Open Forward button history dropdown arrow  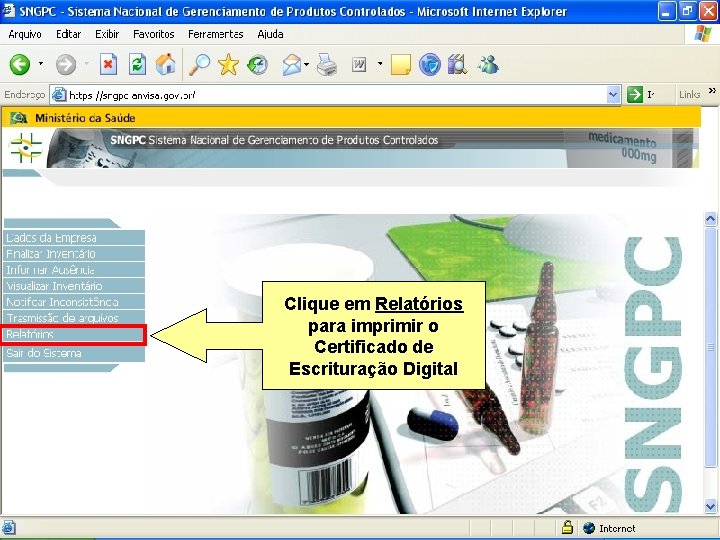[x=86, y=63]
